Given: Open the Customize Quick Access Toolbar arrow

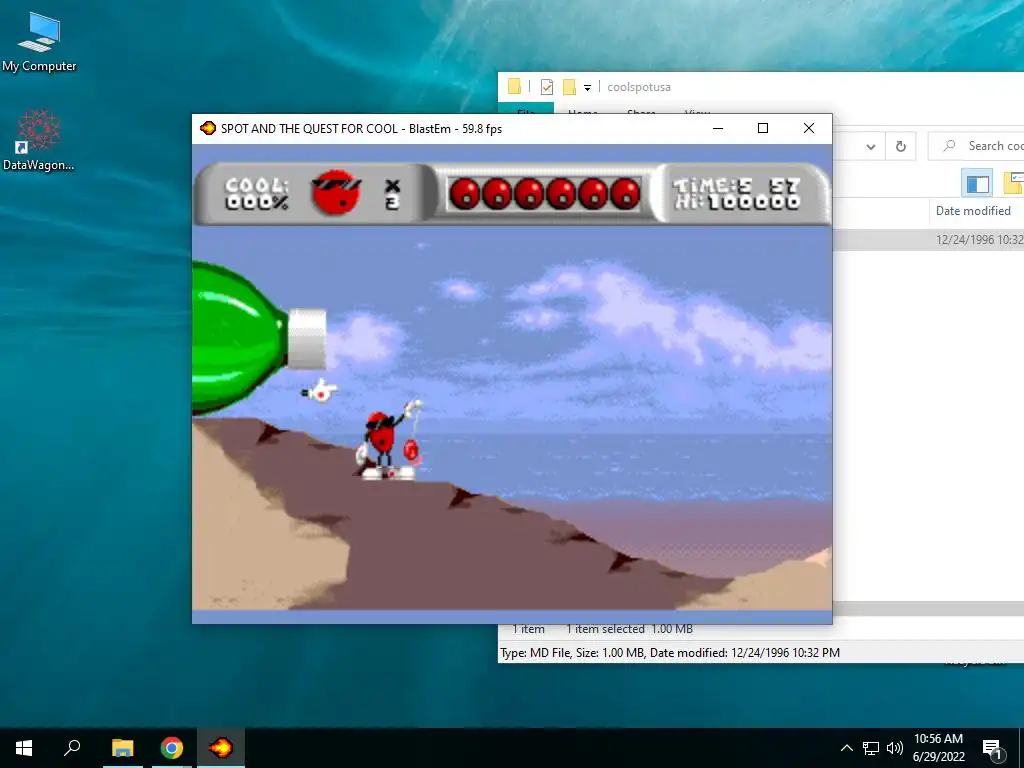Looking at the screenshot, I should pos(587,88).
